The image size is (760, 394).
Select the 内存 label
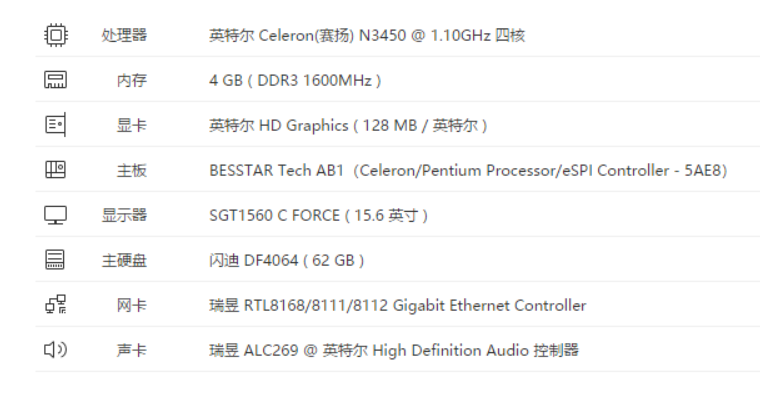(x=131, y=80)
